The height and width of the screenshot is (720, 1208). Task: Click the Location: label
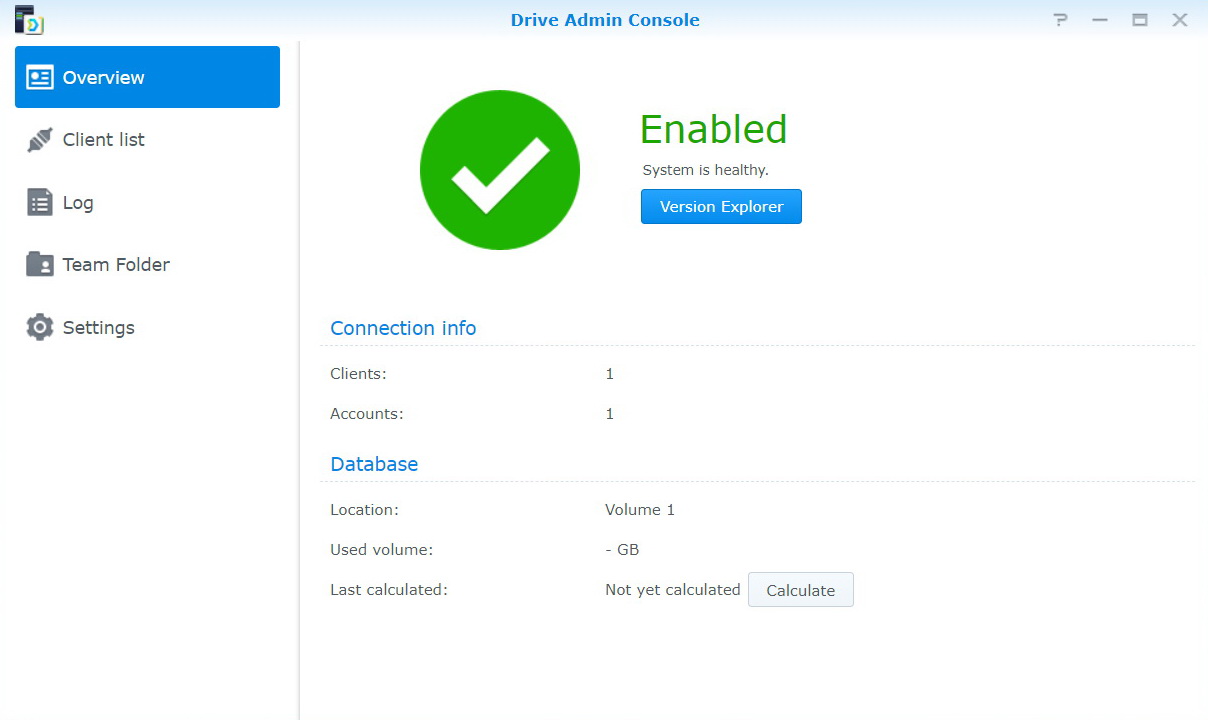[x=364, y=510]
